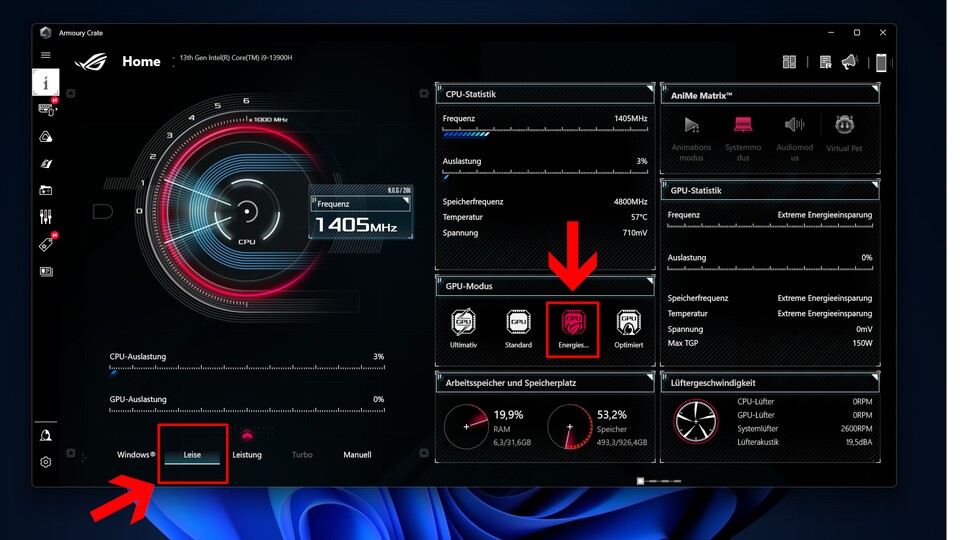Click the small gear right of Manuell mode
The image size is (960, 540).
[x=424, y=453]
